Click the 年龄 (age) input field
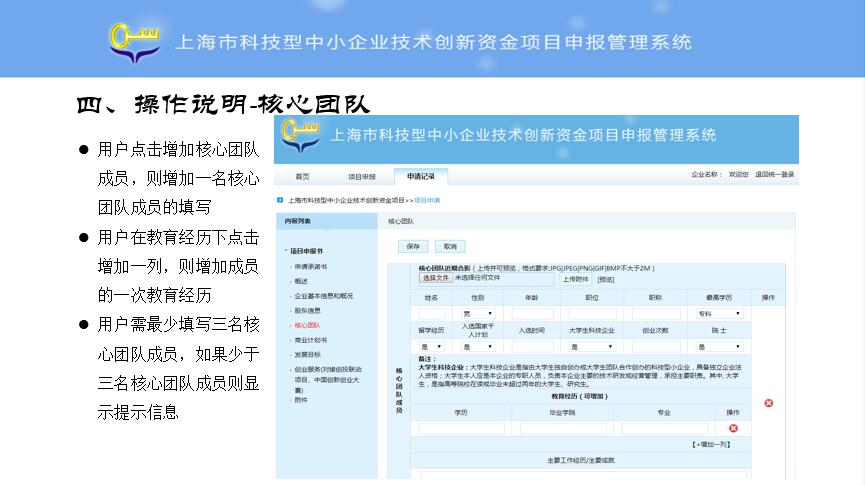Screen dimensions: 865x486 click(532, 314)
